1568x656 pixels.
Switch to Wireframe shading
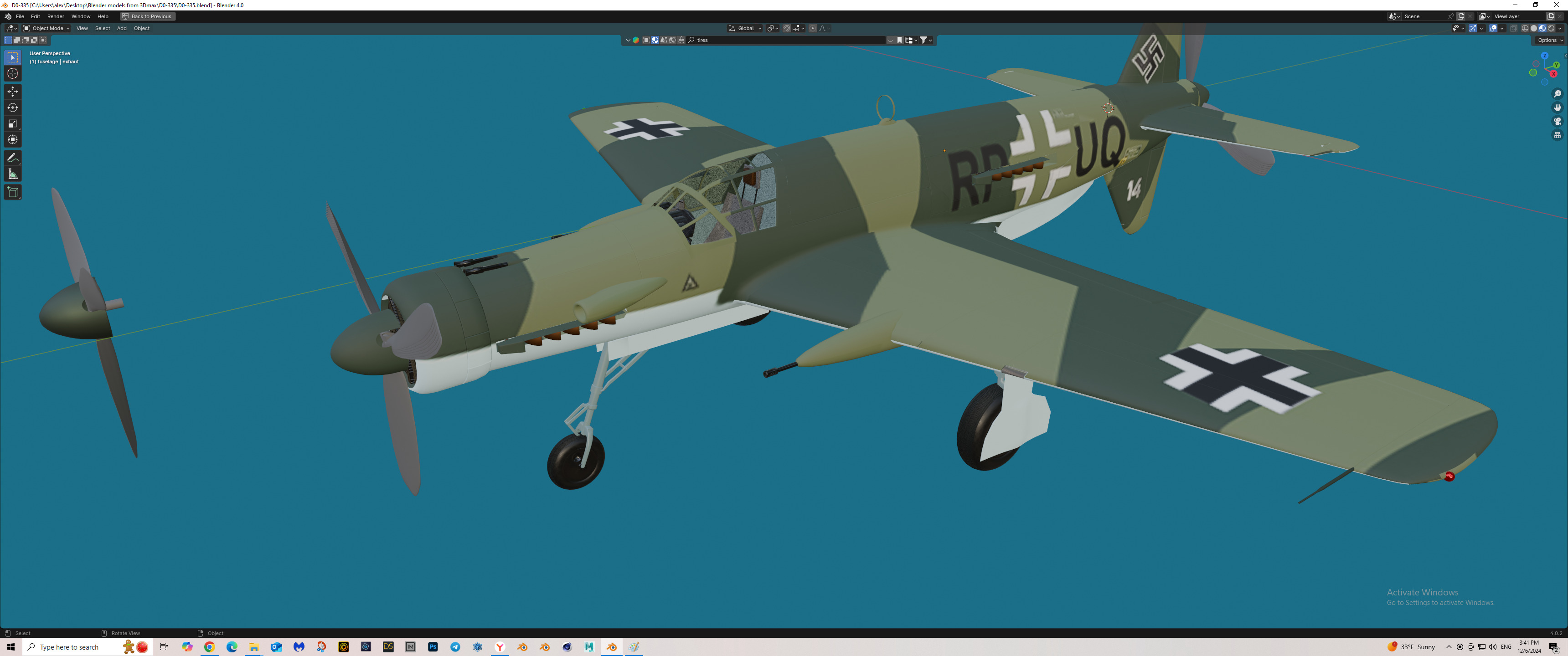pos(1526,29)
